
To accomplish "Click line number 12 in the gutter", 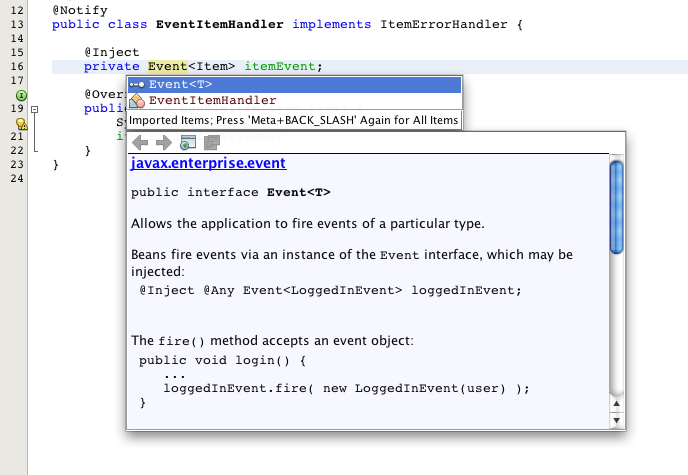I will (17, 9).
